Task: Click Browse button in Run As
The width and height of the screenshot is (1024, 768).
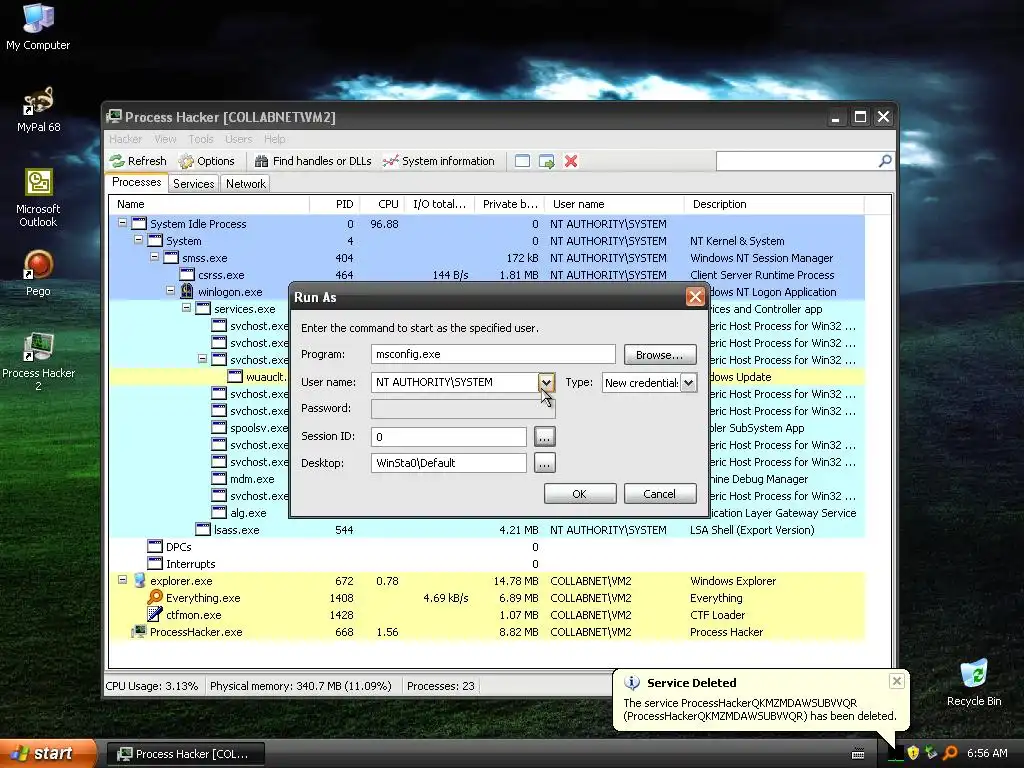Action: [660, 355]
